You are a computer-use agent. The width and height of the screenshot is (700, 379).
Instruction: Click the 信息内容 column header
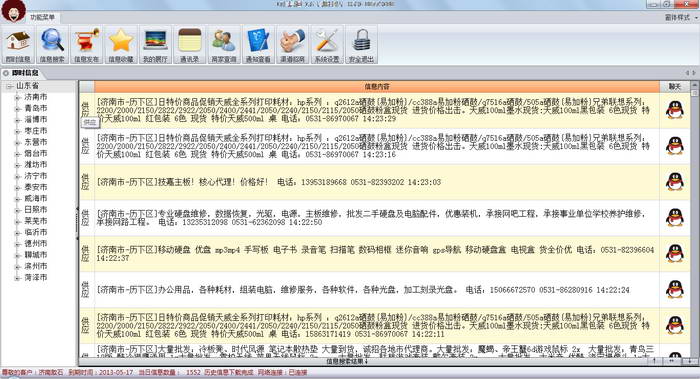coord(377,87)
